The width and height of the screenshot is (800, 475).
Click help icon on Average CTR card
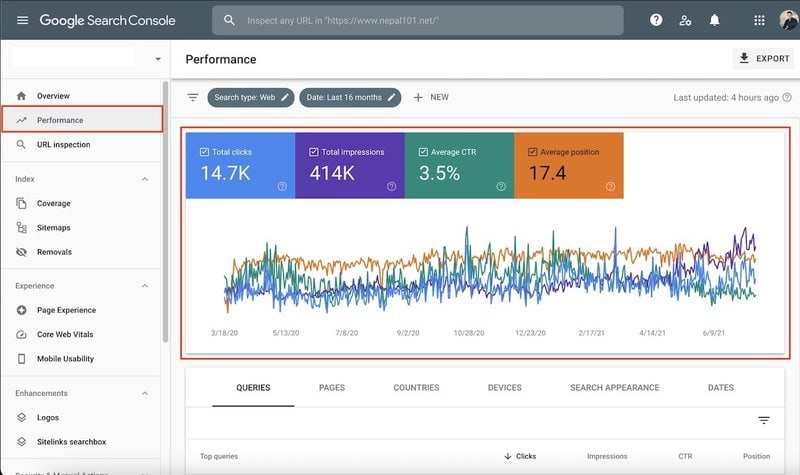(x=501, y=186)
